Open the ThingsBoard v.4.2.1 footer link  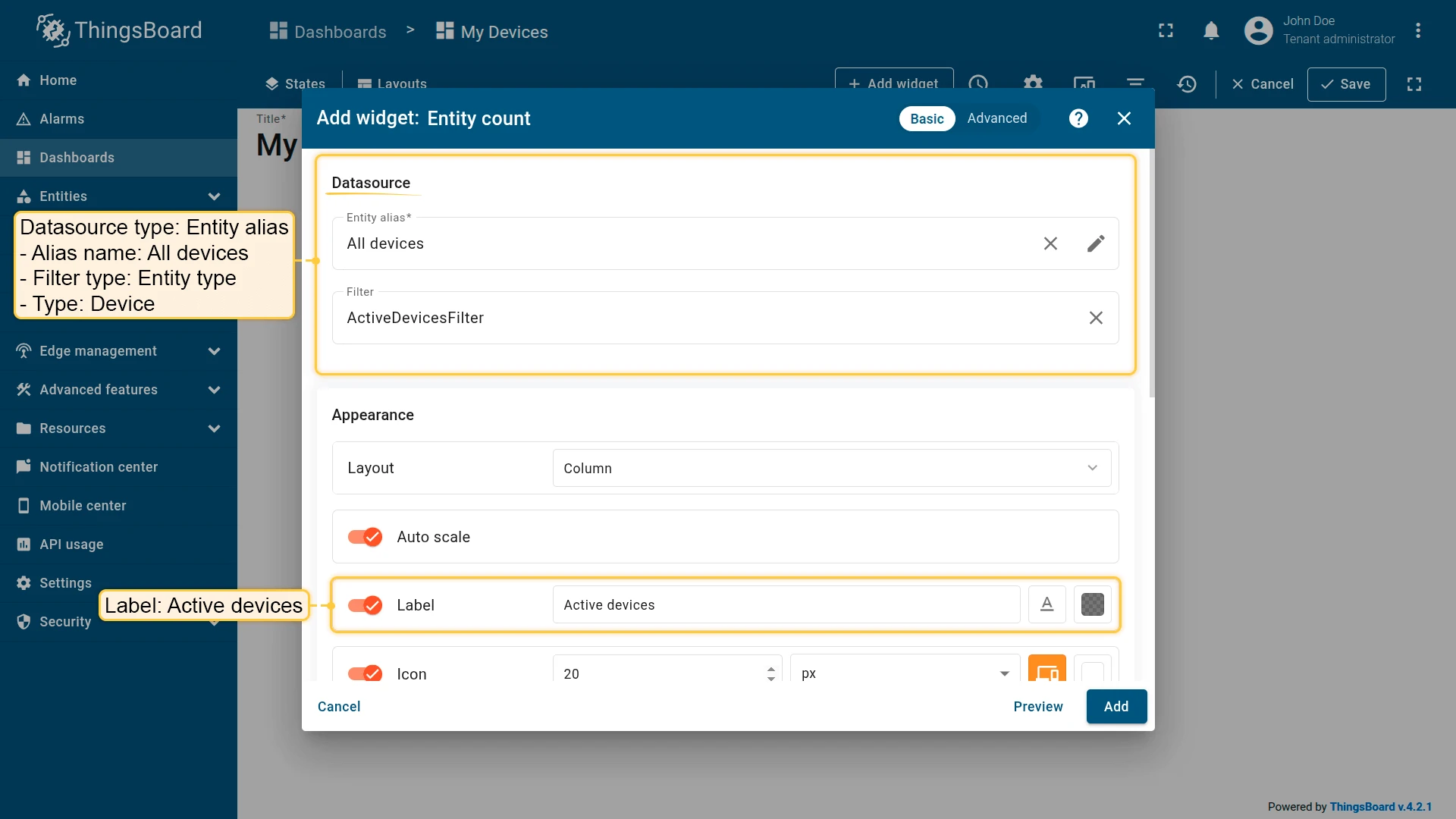point(1381,807)
